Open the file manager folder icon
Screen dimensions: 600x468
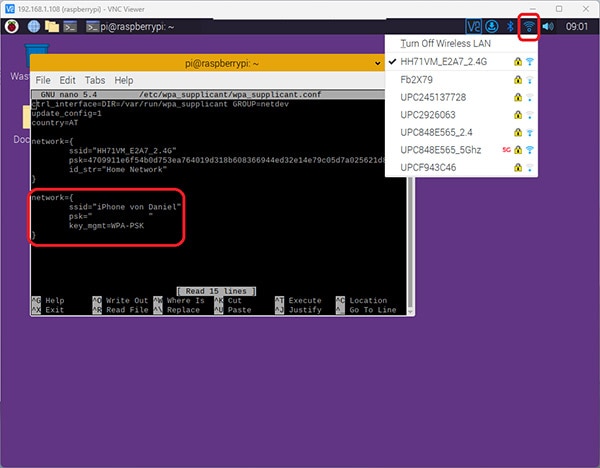click(52, 26)
